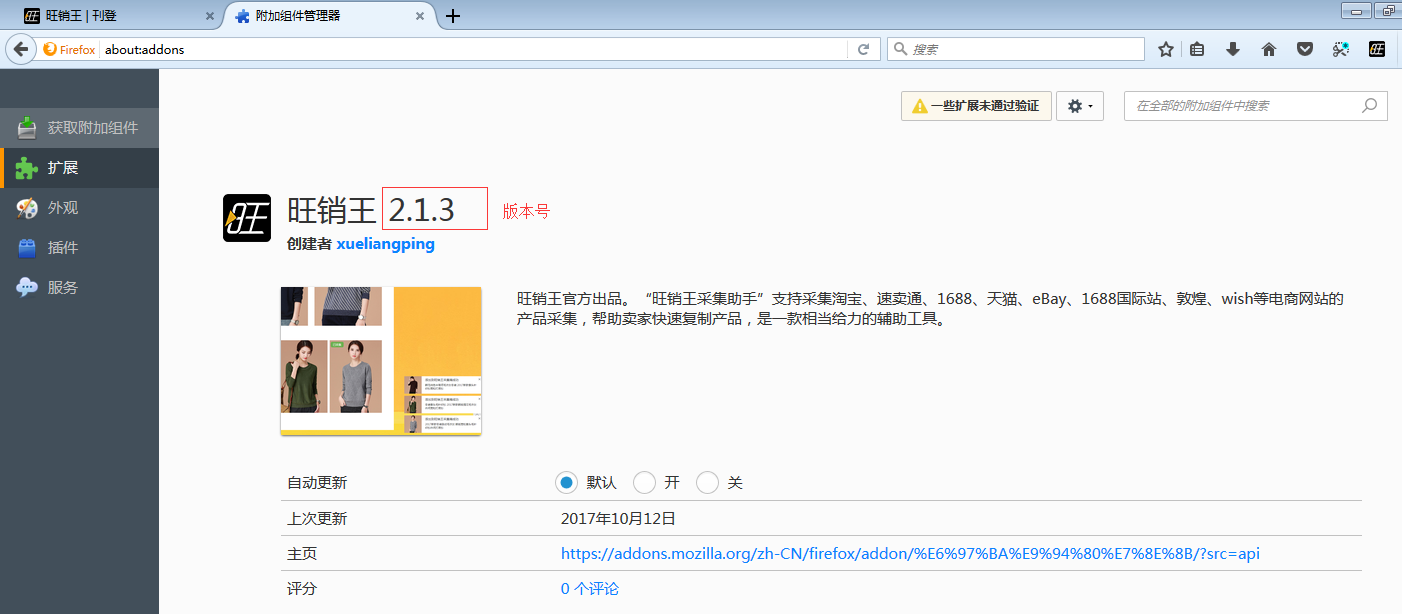Select the 开 auto-update radio button
The image size is (1402, 614).
pos(645,483)
